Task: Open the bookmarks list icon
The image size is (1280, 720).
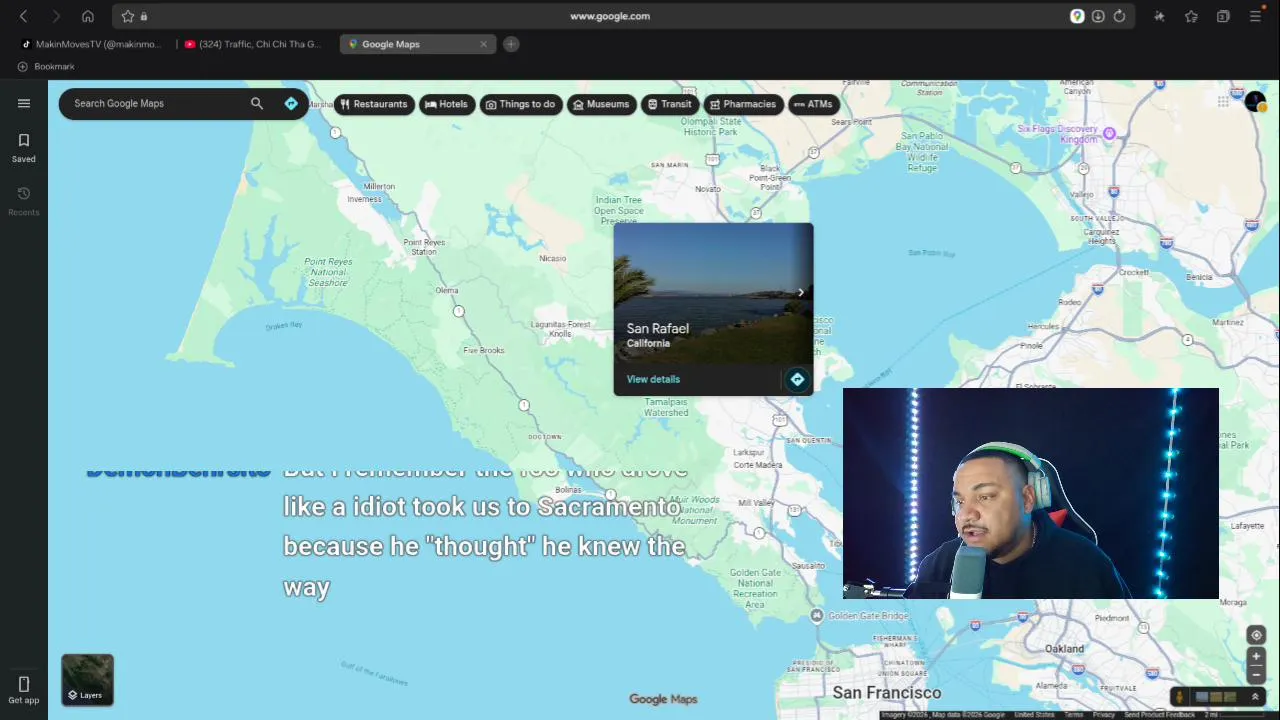Action: [x=1191, y=16]
